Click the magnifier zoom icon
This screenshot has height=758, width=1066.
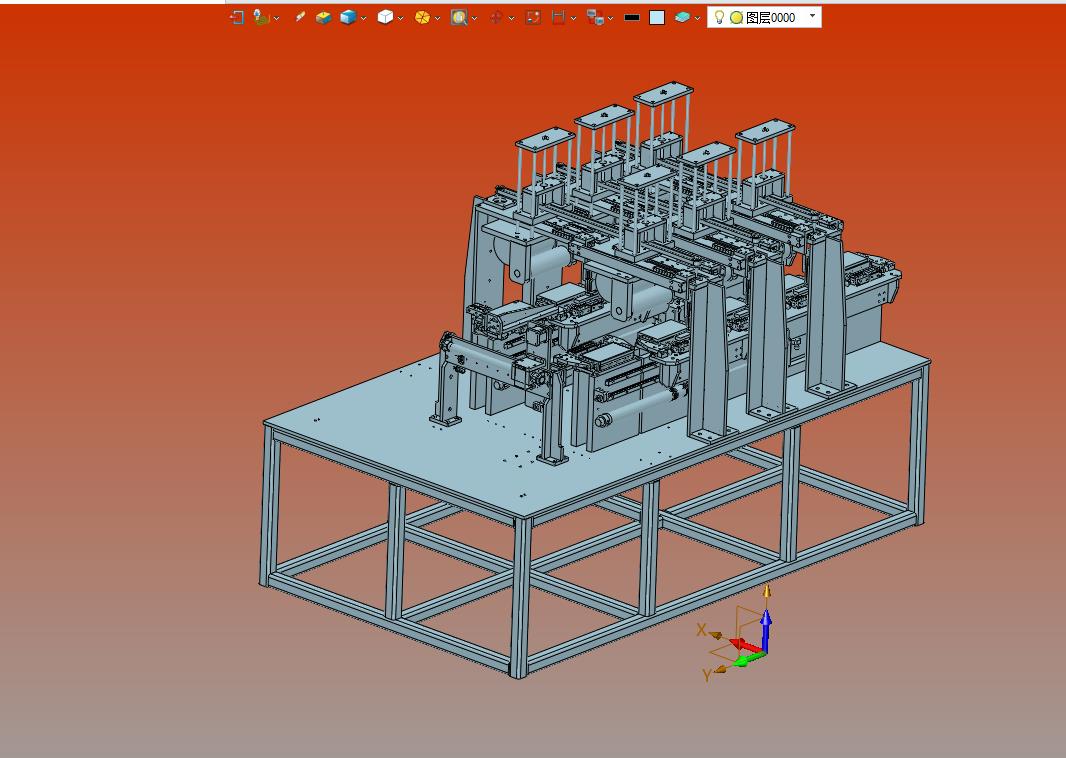(x=459, y=18)
